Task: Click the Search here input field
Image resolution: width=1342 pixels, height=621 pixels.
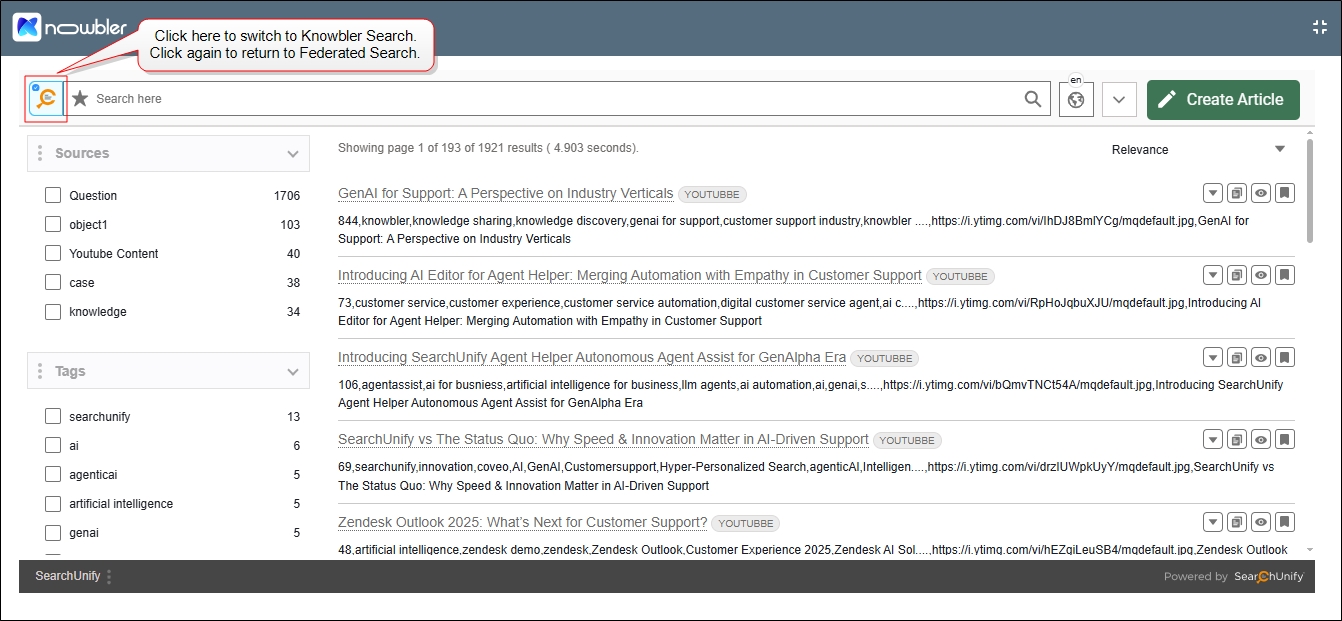Action: [556, 99]
